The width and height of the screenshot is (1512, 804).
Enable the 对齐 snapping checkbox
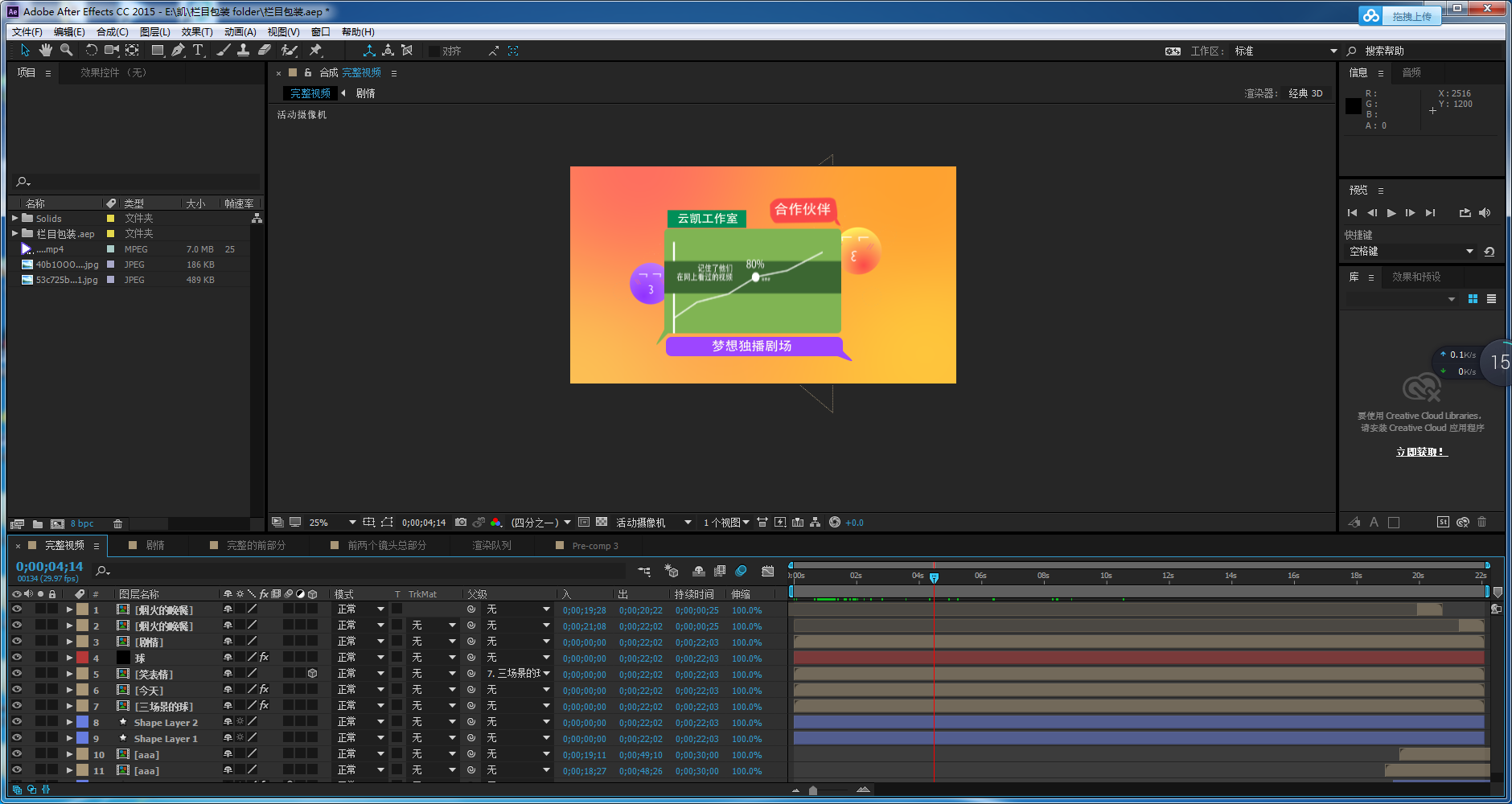point(434,51)
